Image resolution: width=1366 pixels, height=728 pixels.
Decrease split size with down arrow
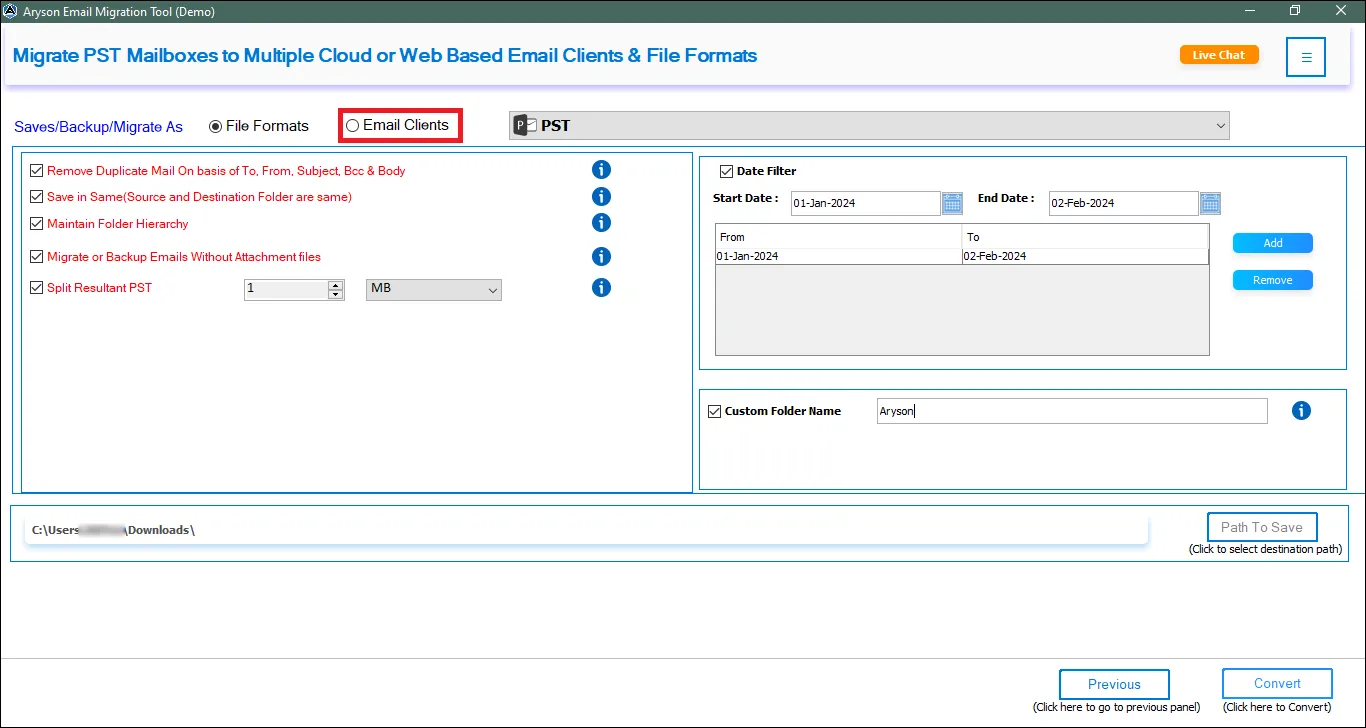coord(336,294)
